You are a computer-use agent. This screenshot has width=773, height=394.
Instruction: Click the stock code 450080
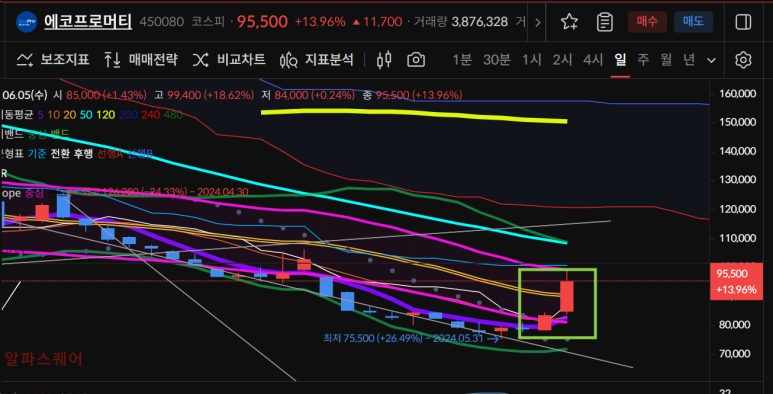162,22
